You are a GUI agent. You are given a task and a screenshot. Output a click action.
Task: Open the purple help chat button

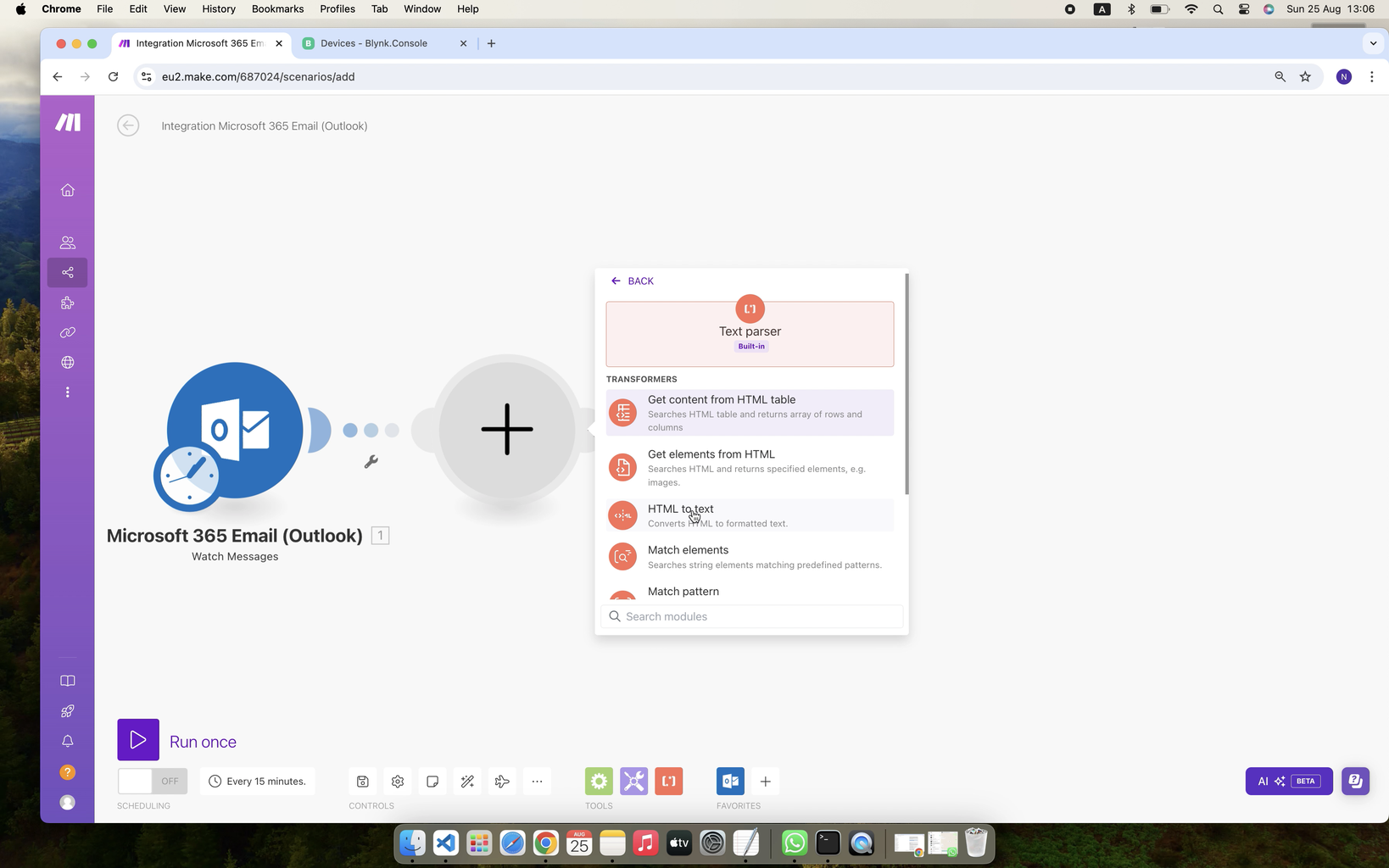coord(1355,782)
